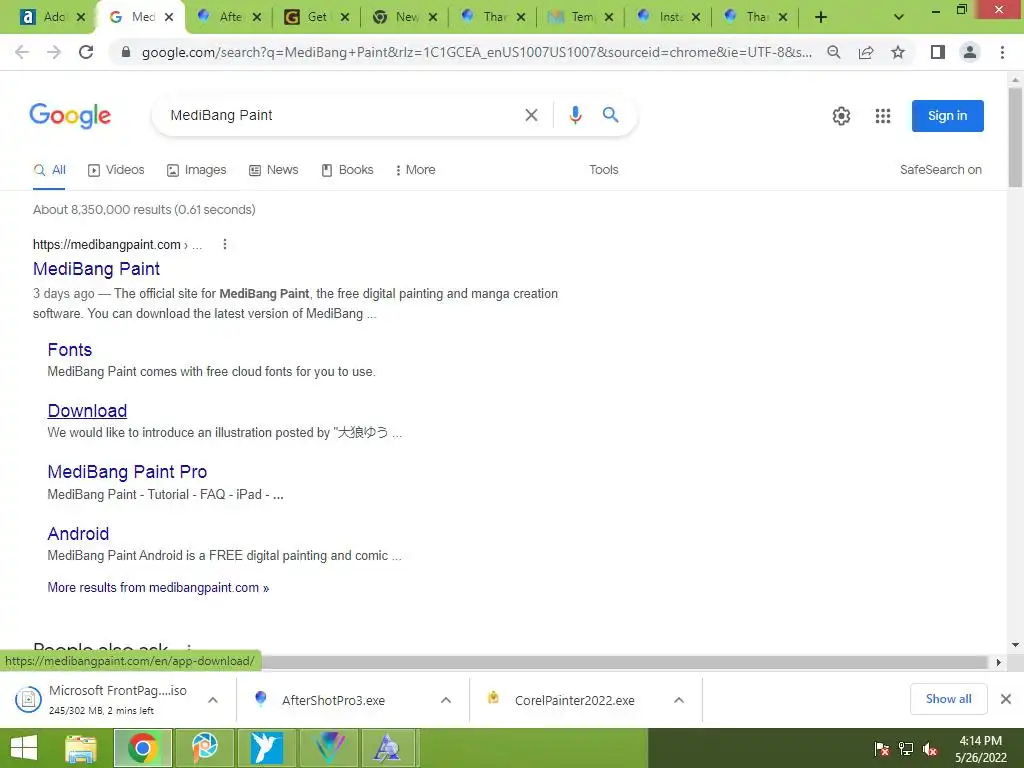
Task: Switch to the News results tab
Action: [x=274, y=170]
